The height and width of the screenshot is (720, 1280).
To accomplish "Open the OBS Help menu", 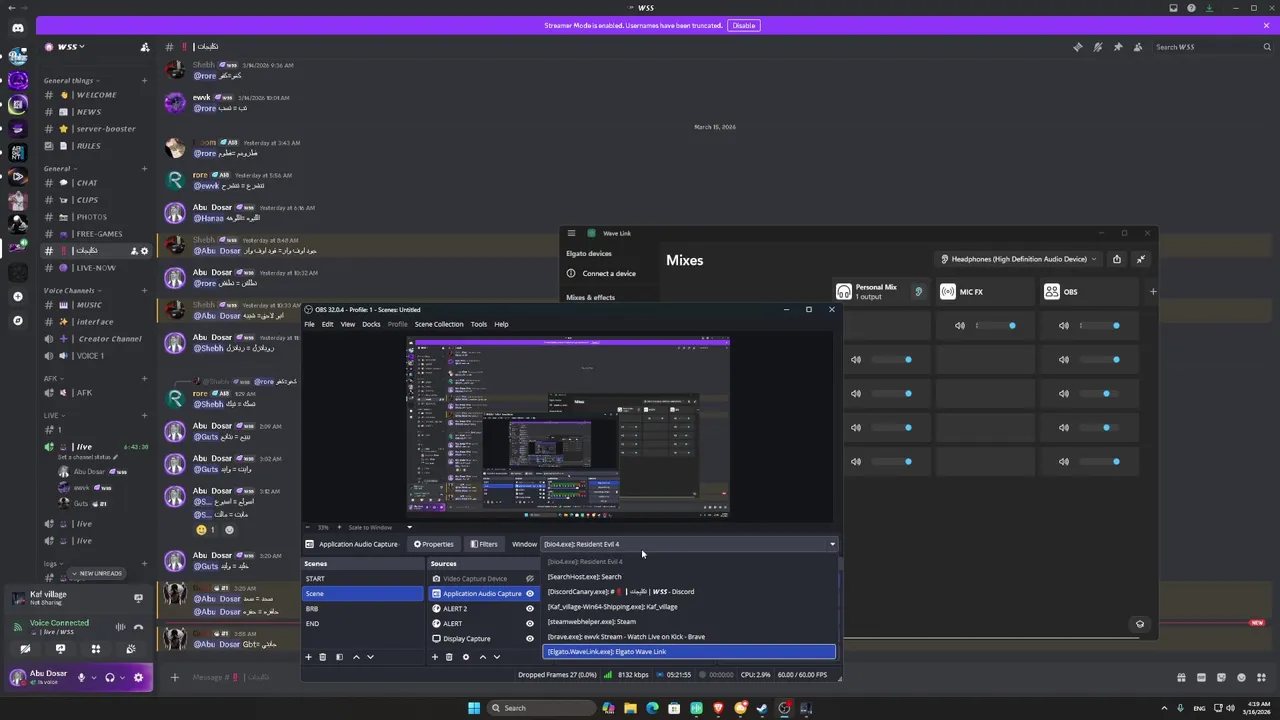I will click(x=501, y=324).
